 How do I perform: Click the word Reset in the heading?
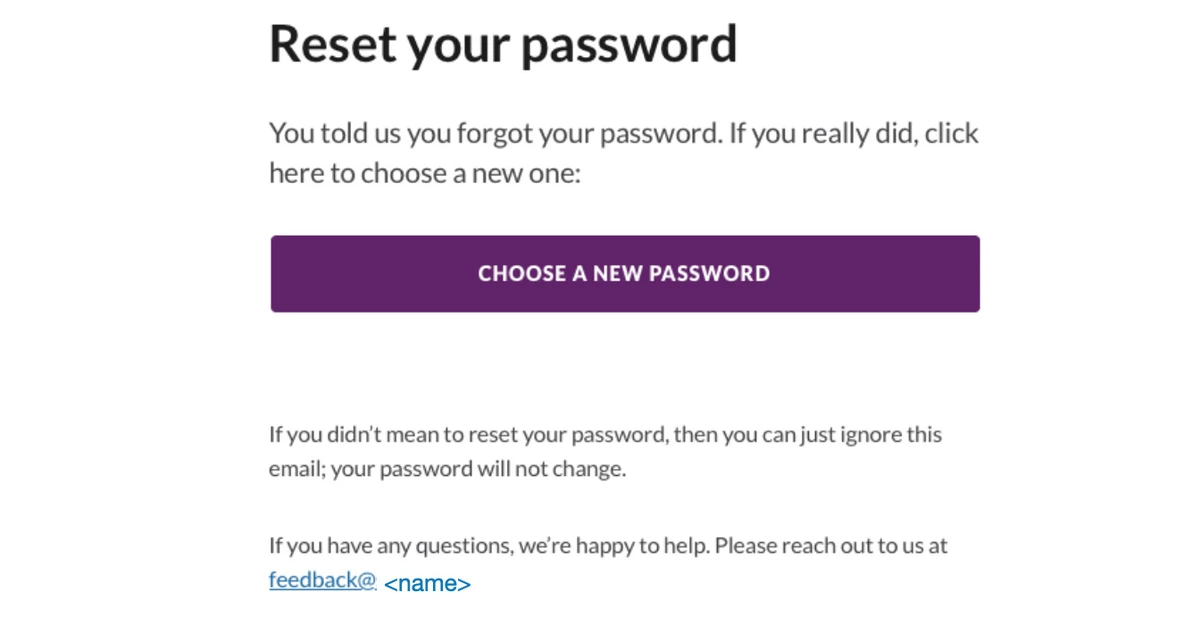(333, 43)
